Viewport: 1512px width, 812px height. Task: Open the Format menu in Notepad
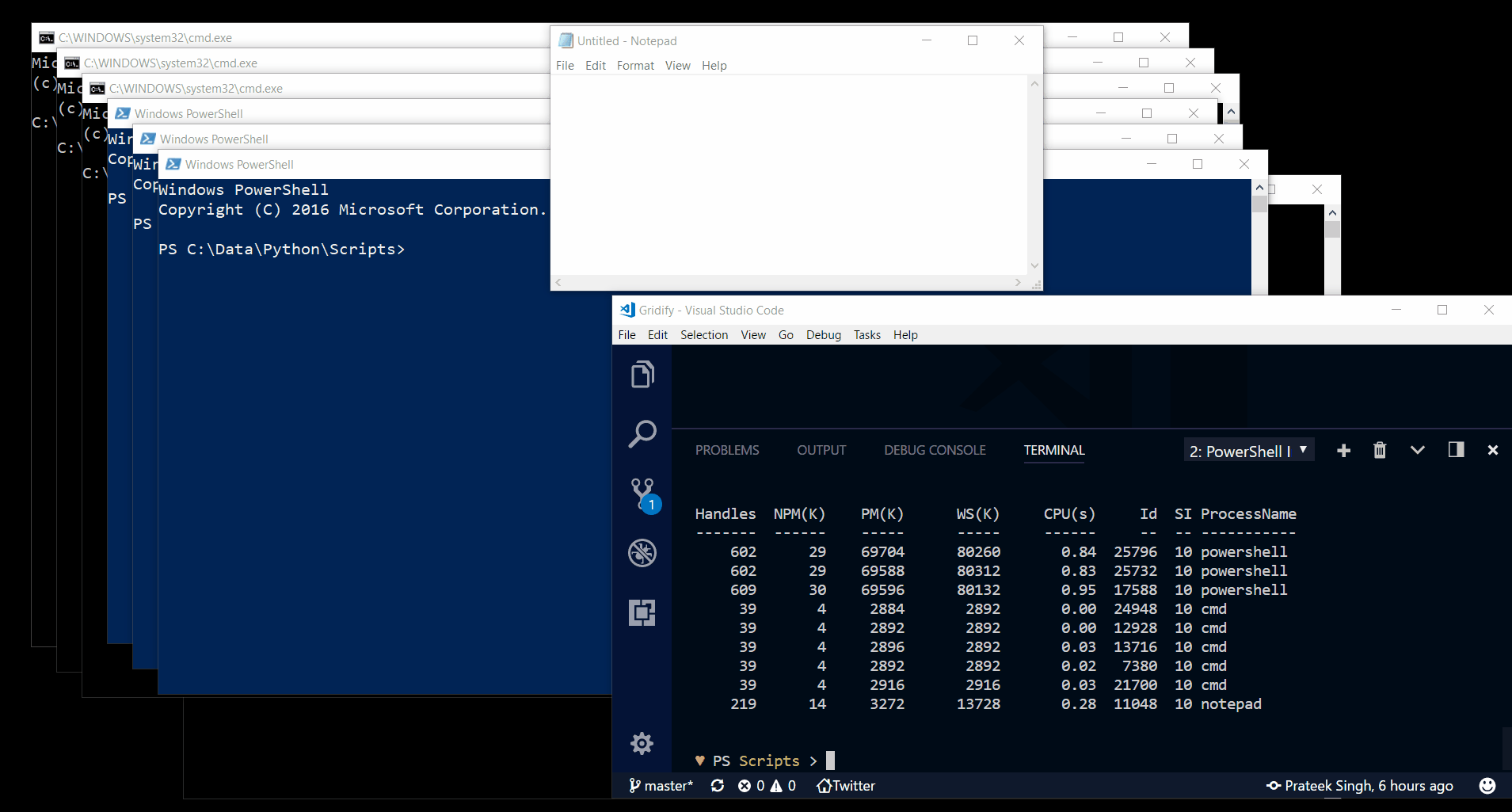click(635, 66)
